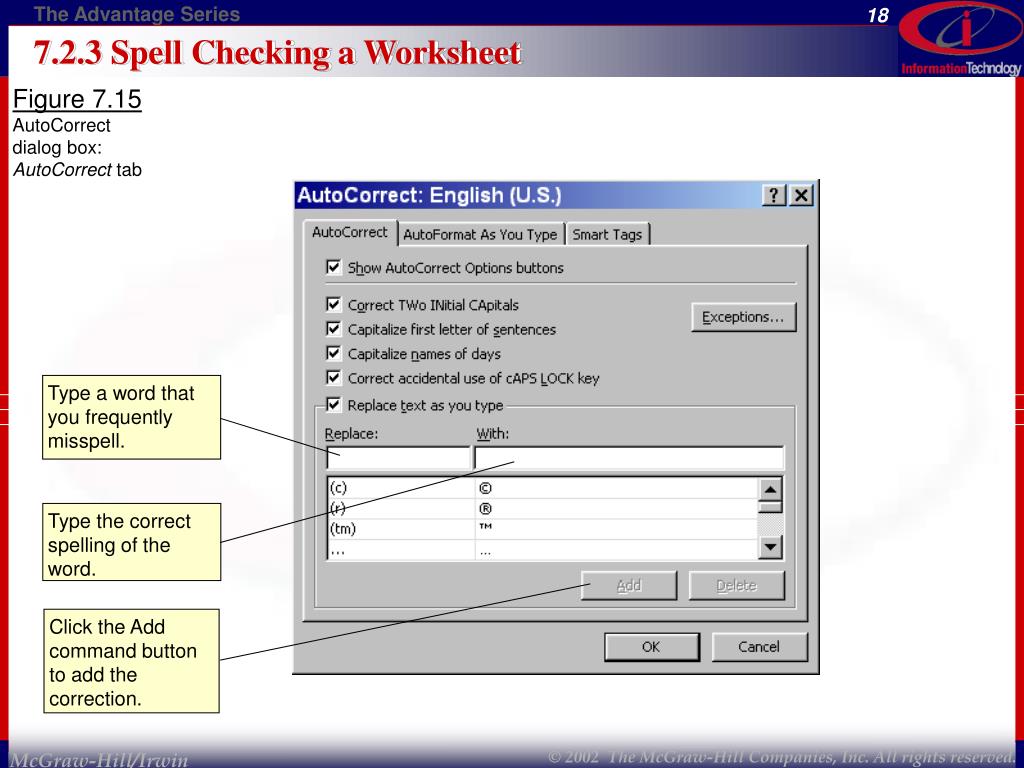Open the AutoFormat As You Type tab
Viewport: 1024px width, 768px height.
[x=480, y=234]
